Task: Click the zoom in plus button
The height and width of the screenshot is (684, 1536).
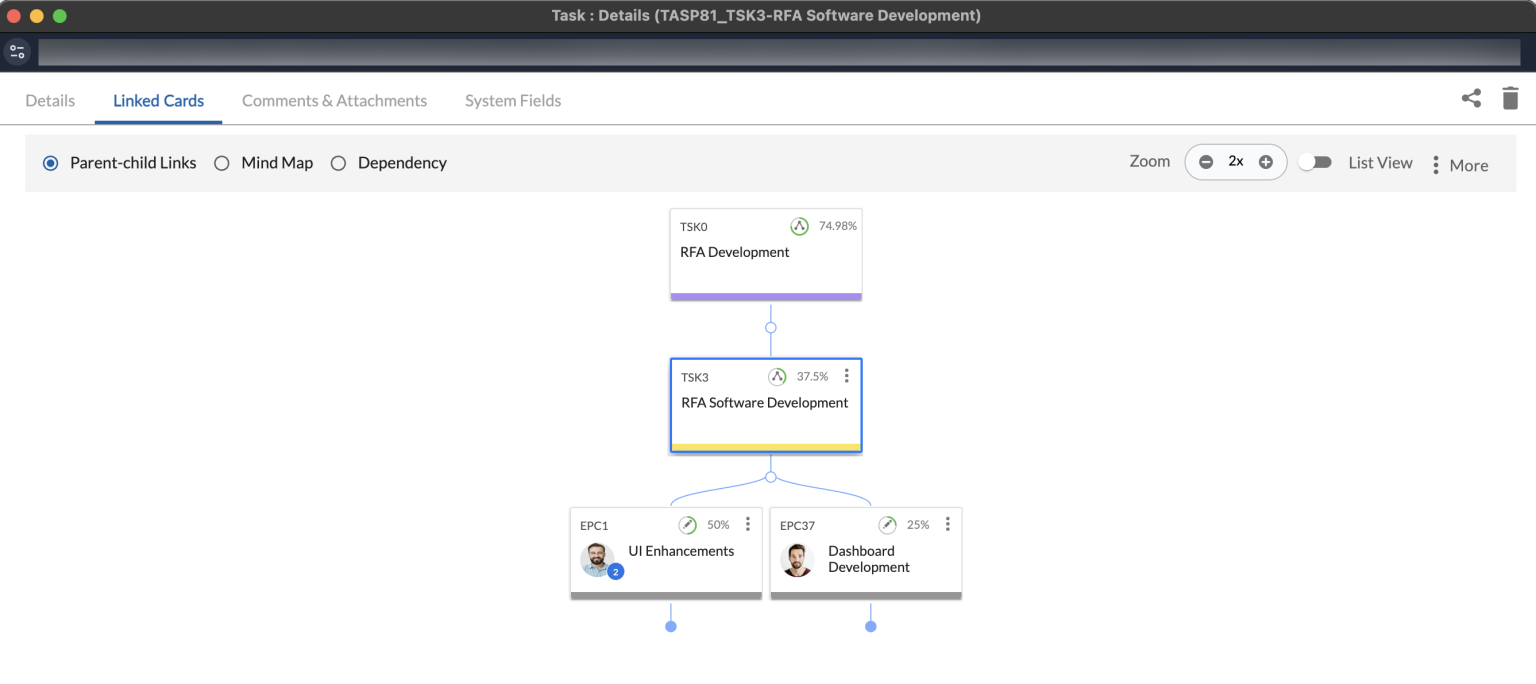Action: pyautogui.click(x=1266, y=162)
